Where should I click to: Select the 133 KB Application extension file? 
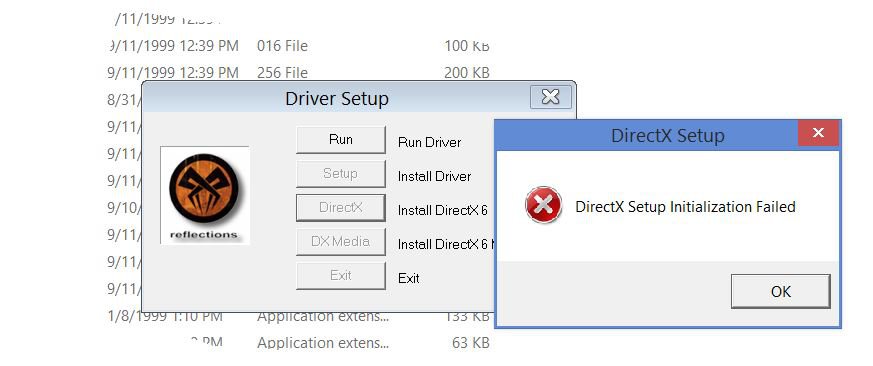298,316
